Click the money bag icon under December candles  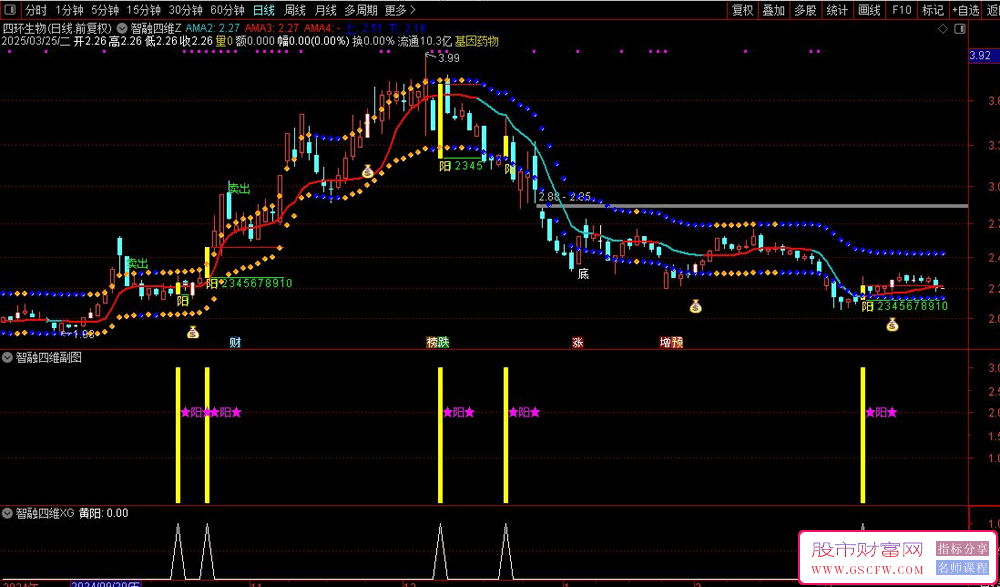[367, 172]
